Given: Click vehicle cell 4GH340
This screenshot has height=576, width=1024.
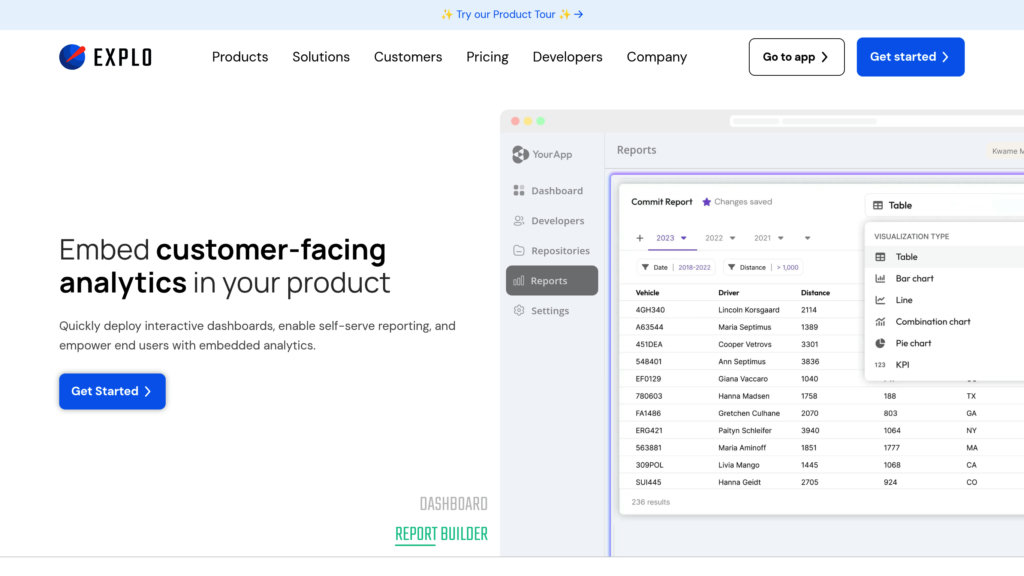Looking at the screenshot, I should 650,310.
